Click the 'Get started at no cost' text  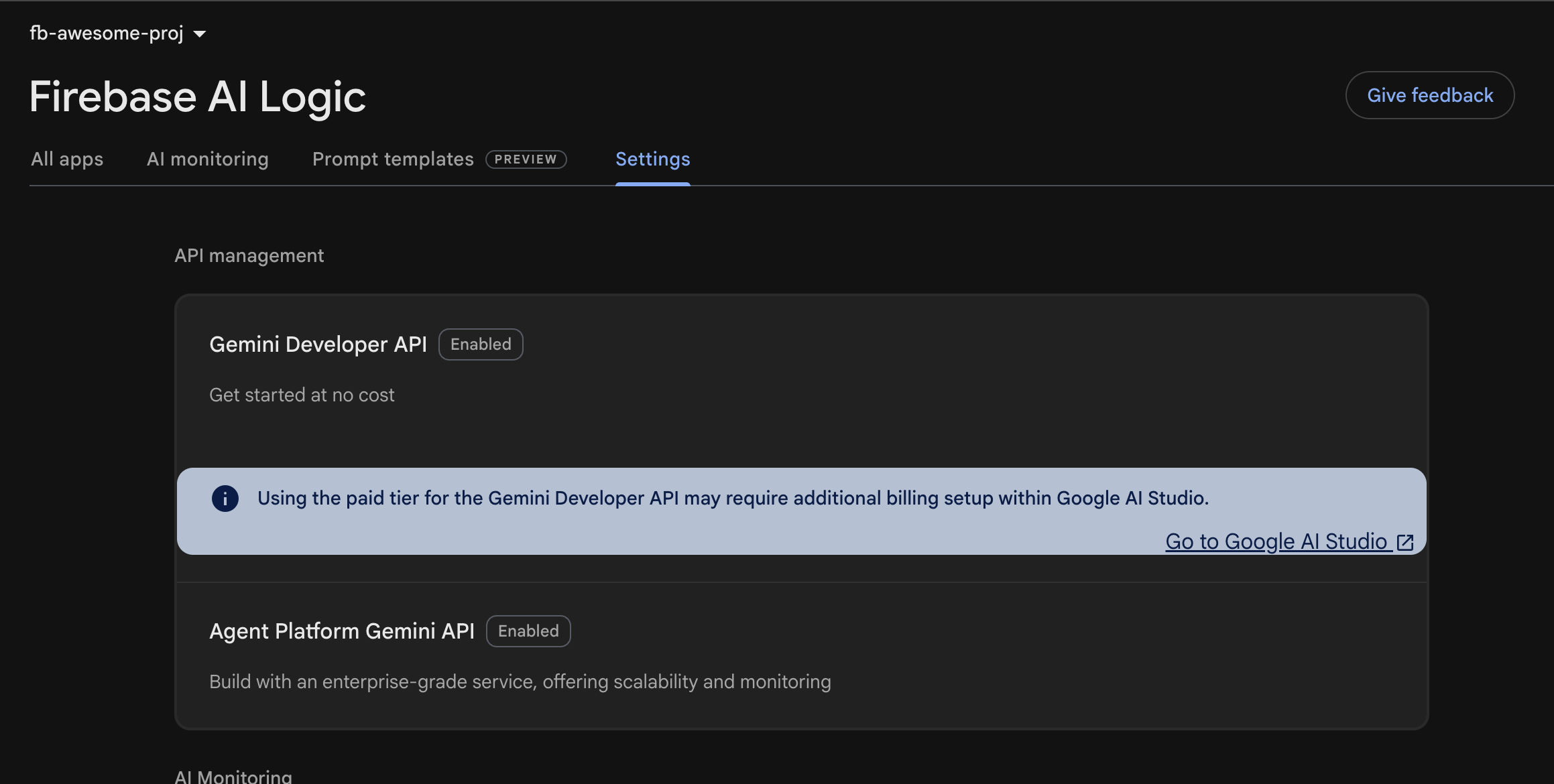pos(302,395)
